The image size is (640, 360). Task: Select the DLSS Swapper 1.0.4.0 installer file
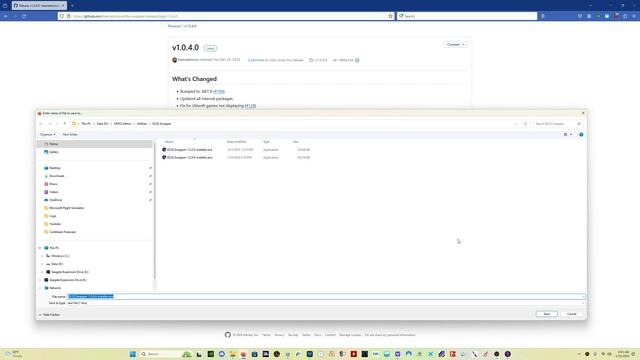pyautogui.click(x=189, y=158)
